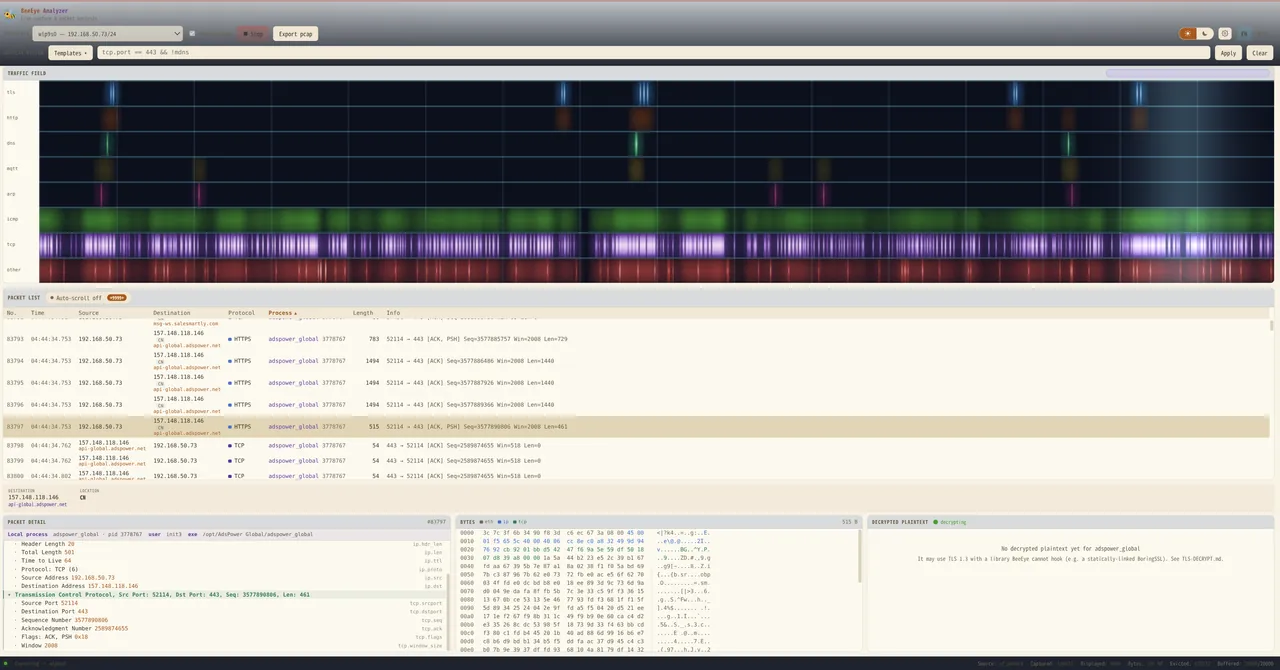The height and width of the screenshot is (670, 1280).
Task: Select packet row 83793
Action: coord(636,339)
